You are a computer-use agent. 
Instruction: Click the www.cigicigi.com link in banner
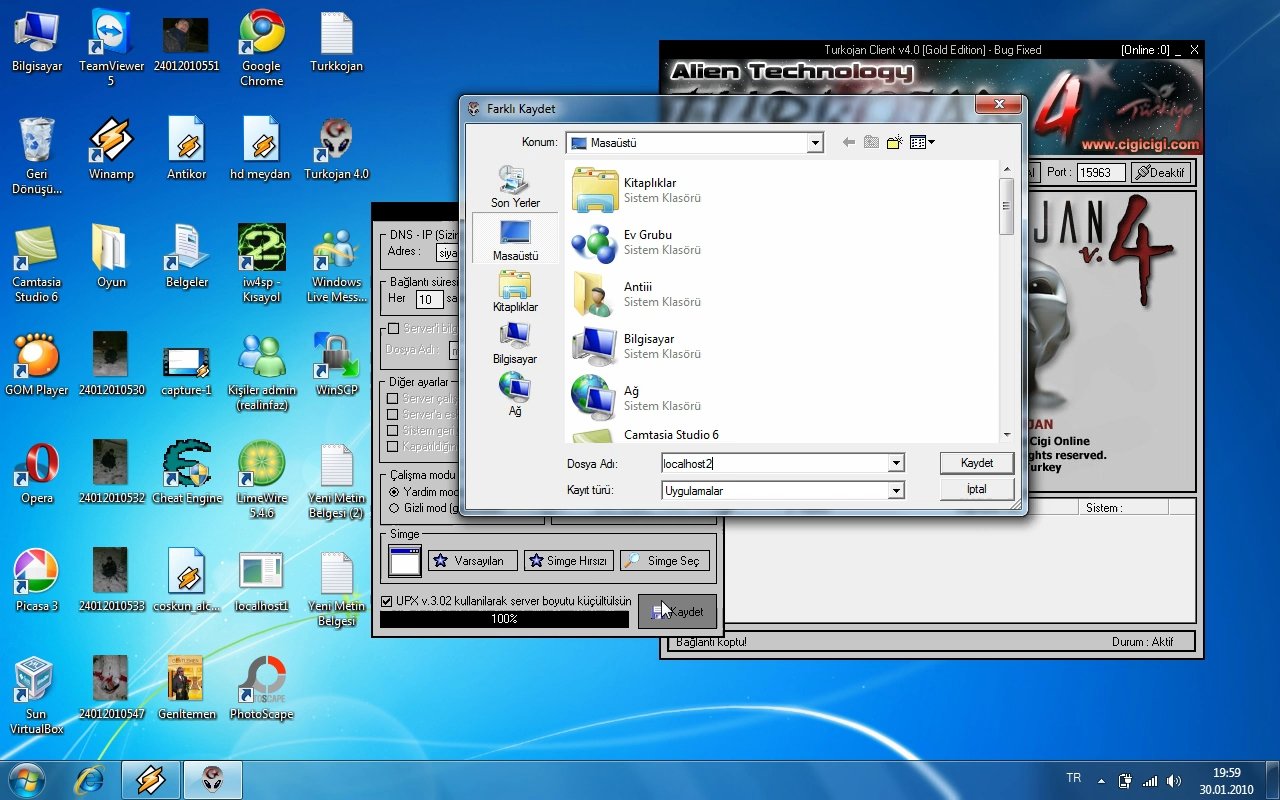[x=1139, y=145]
